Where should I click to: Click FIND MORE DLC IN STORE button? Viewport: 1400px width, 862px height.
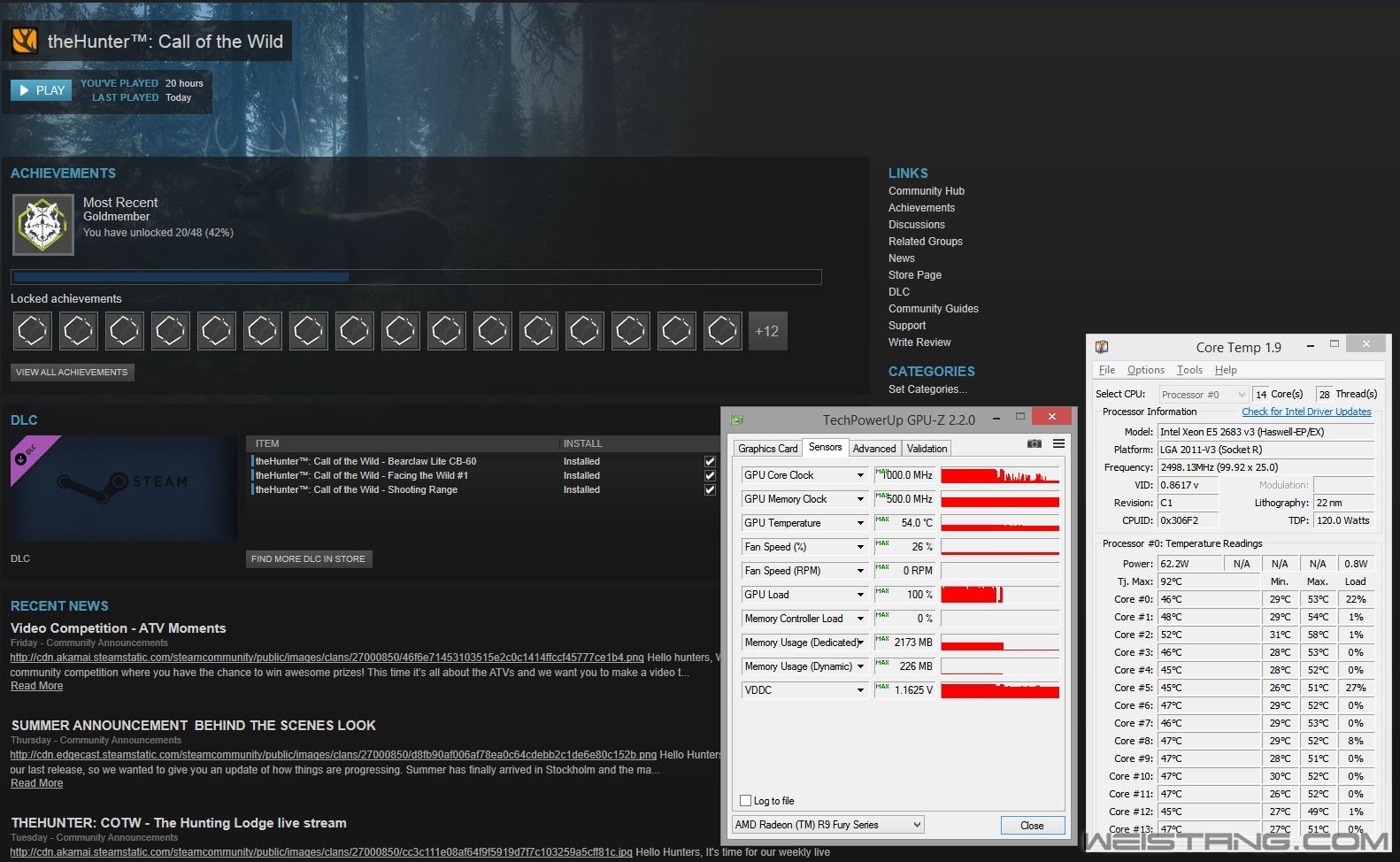pyautogui.click(x=309, y=559)
